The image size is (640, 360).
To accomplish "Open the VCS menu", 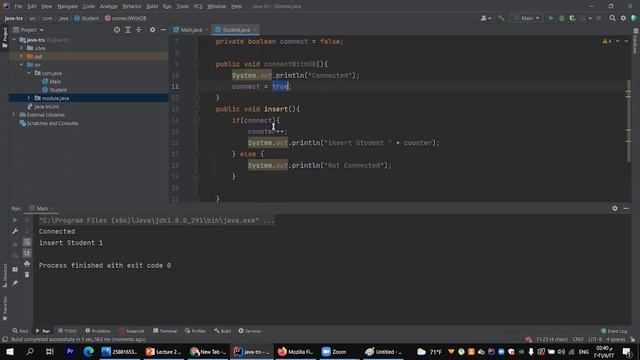I will [x=198, y=6].
